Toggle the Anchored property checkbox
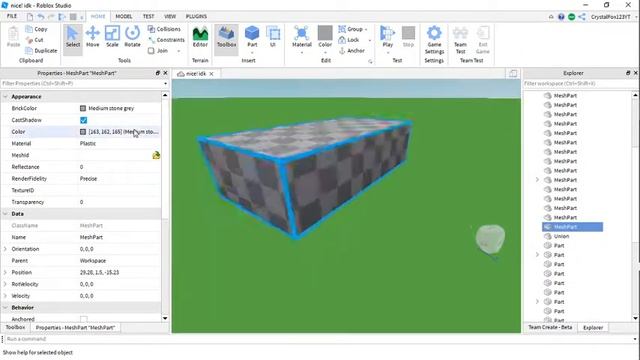Screen dimensions: 640x360 point(84,319)
